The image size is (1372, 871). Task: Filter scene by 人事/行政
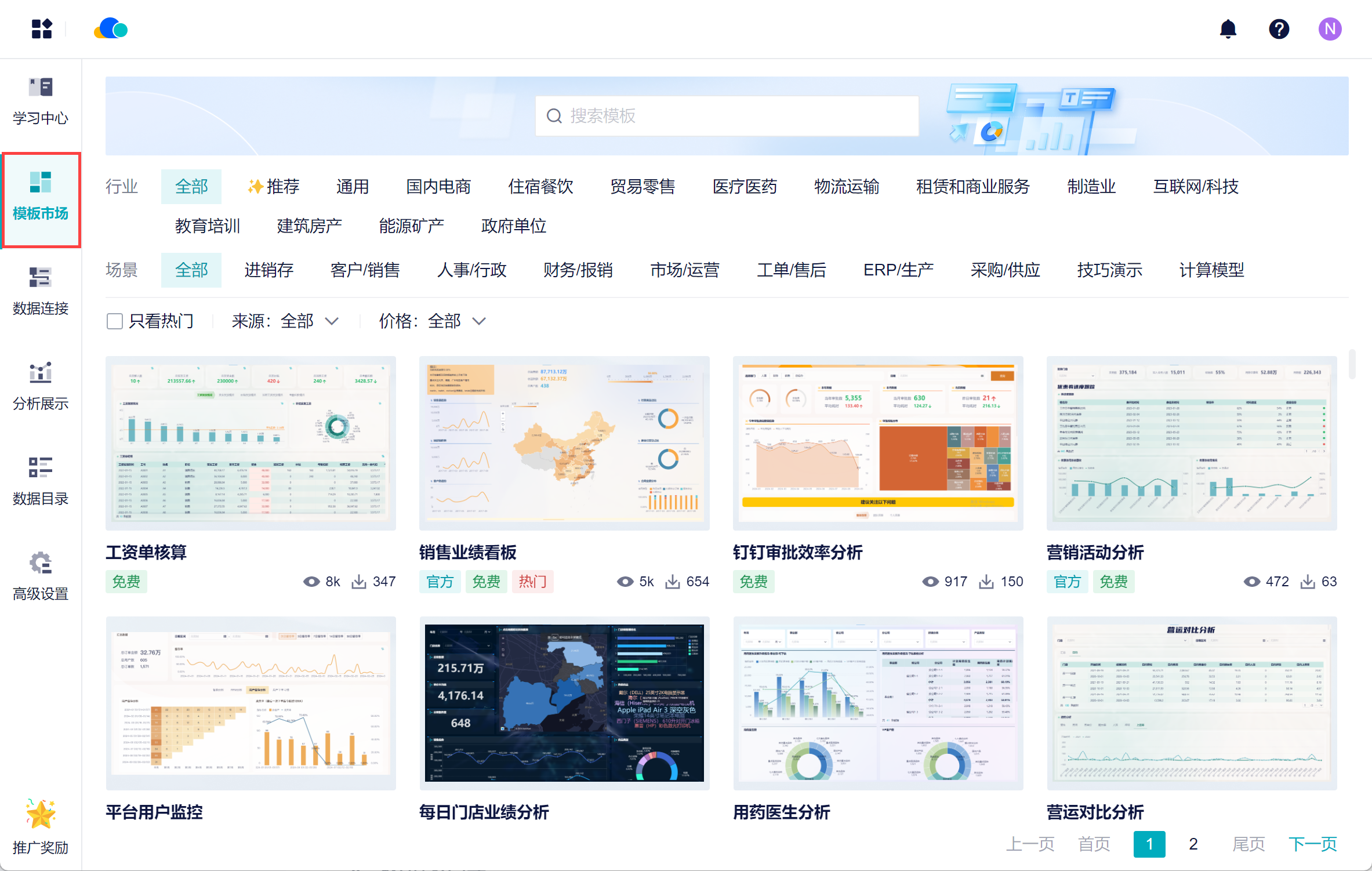[x=472, y=270]
